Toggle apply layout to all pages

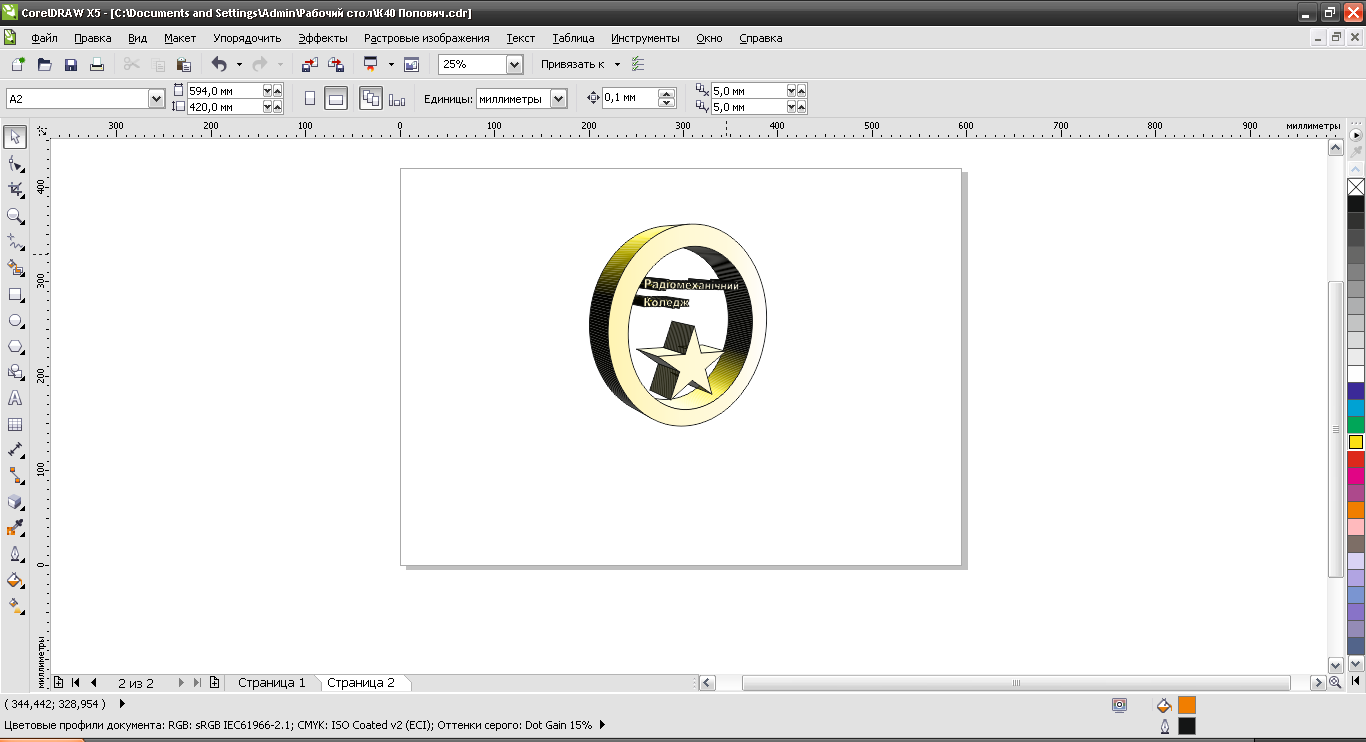(x=370, y=99)
